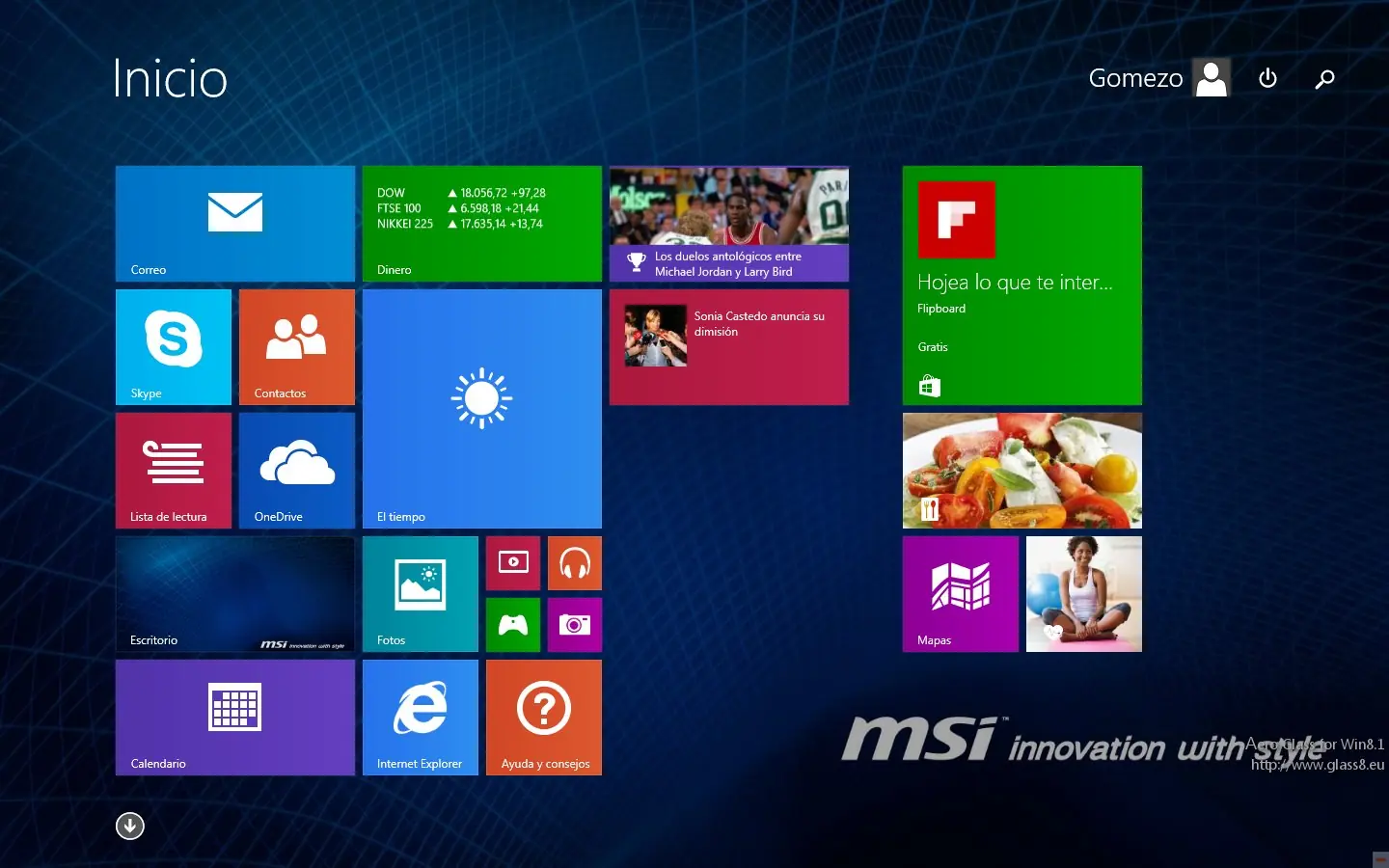Open the Correo mail tile

pos(235,224)
